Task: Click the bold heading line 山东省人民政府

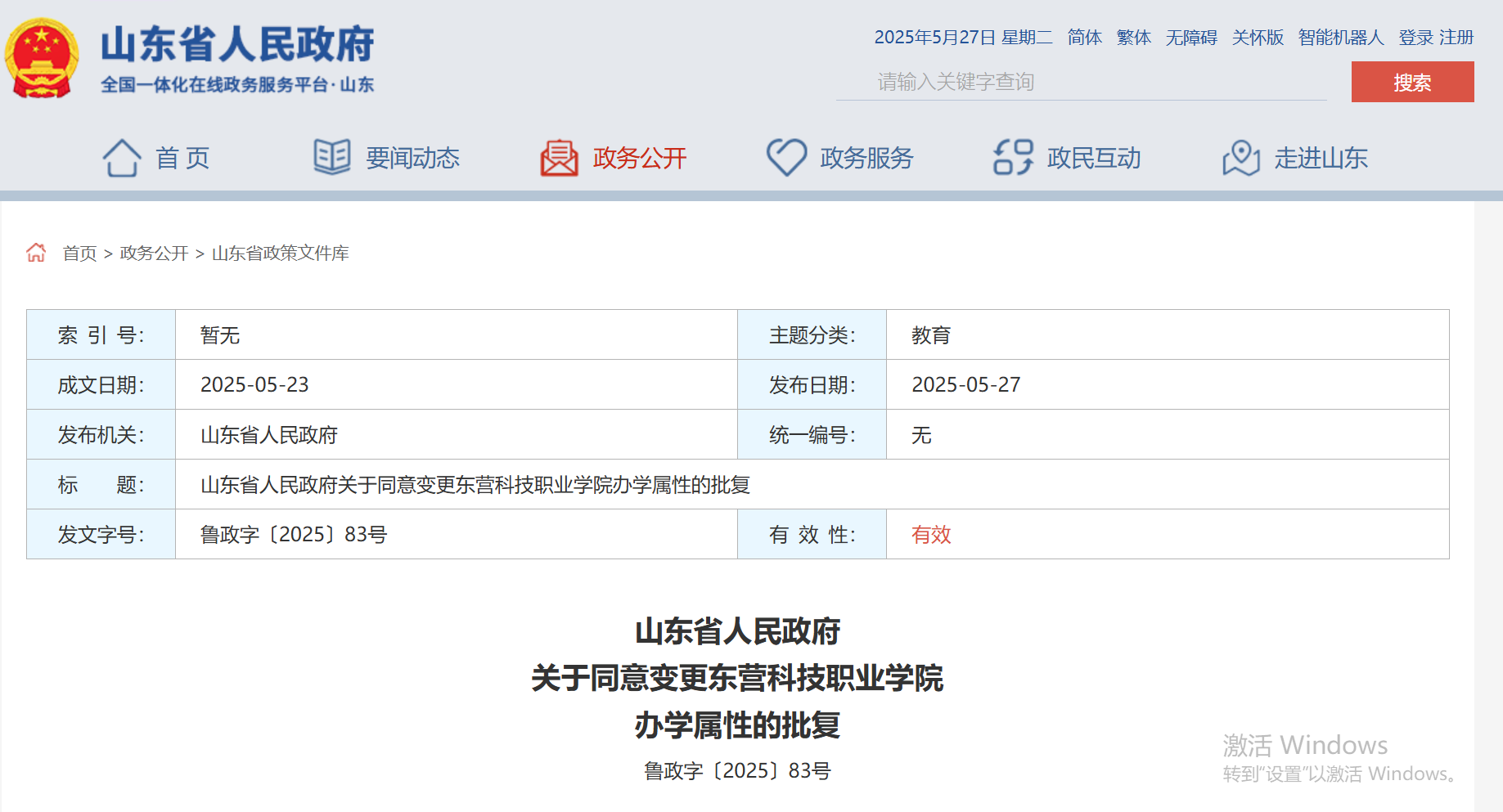Action: pos(737,631)
